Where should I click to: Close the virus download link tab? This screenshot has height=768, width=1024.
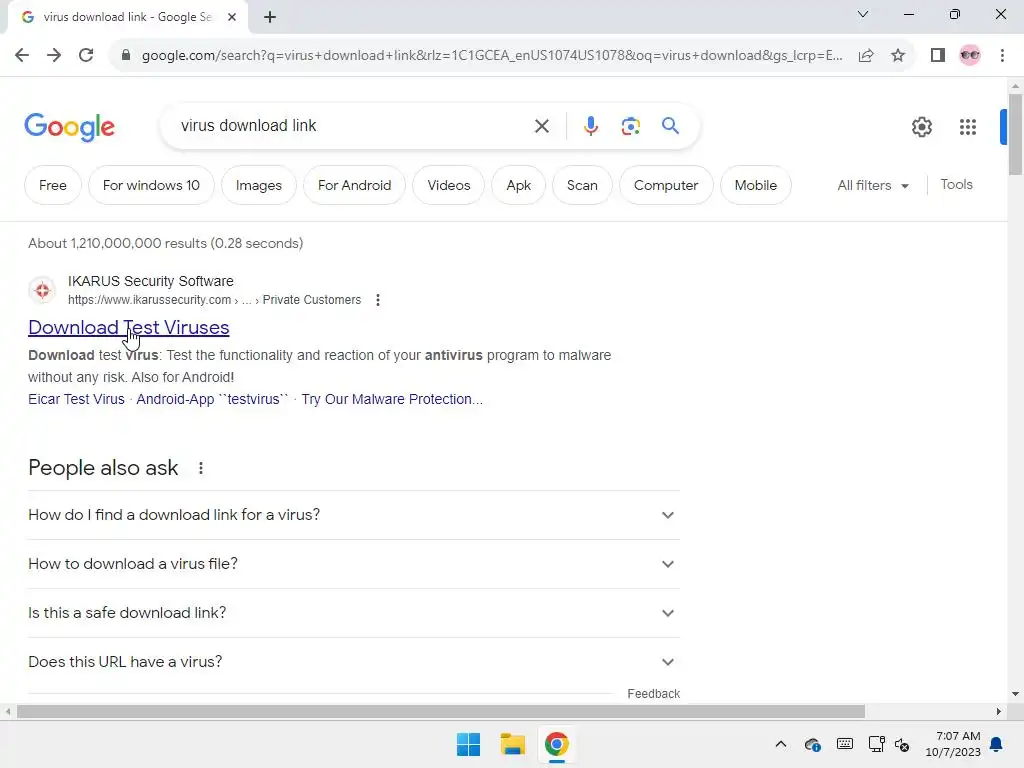[x=232, y=17]
